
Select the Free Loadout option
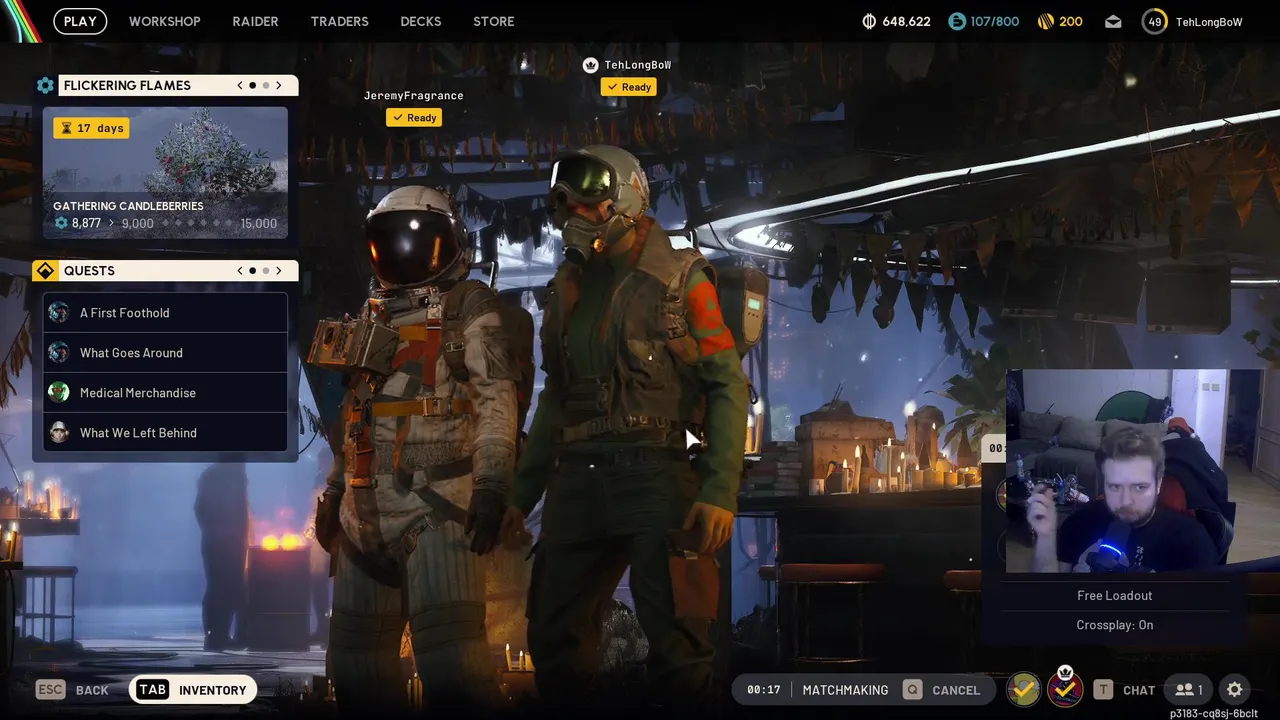1114,596
